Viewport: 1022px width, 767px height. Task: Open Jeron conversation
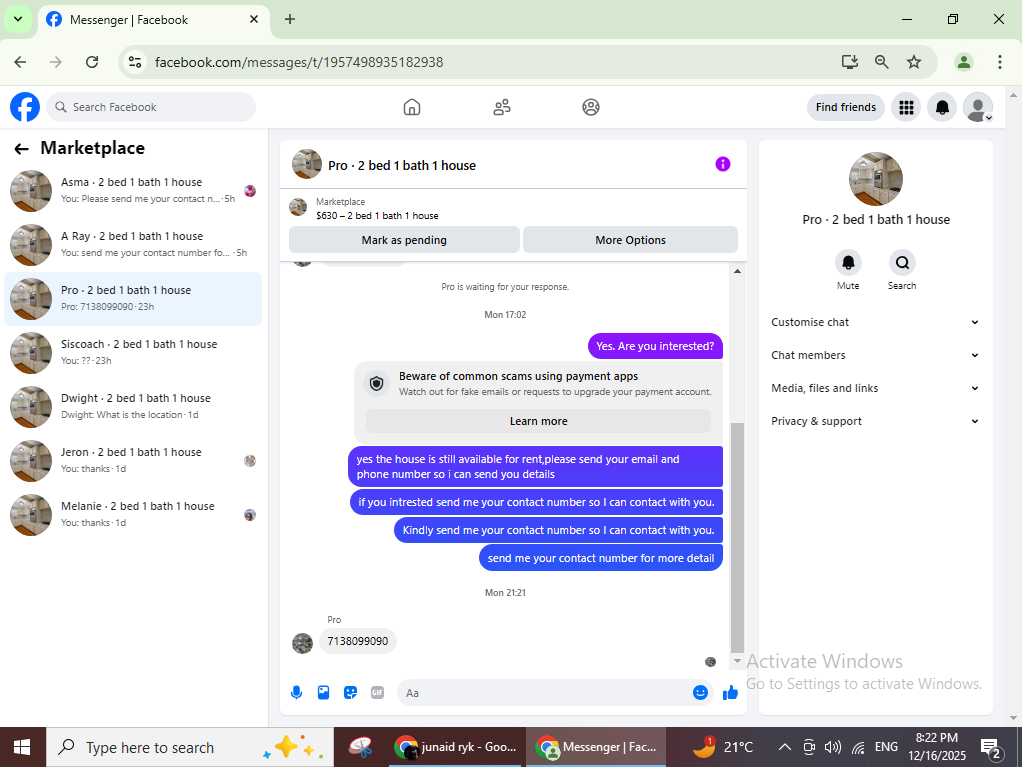[x=133, y=461]
